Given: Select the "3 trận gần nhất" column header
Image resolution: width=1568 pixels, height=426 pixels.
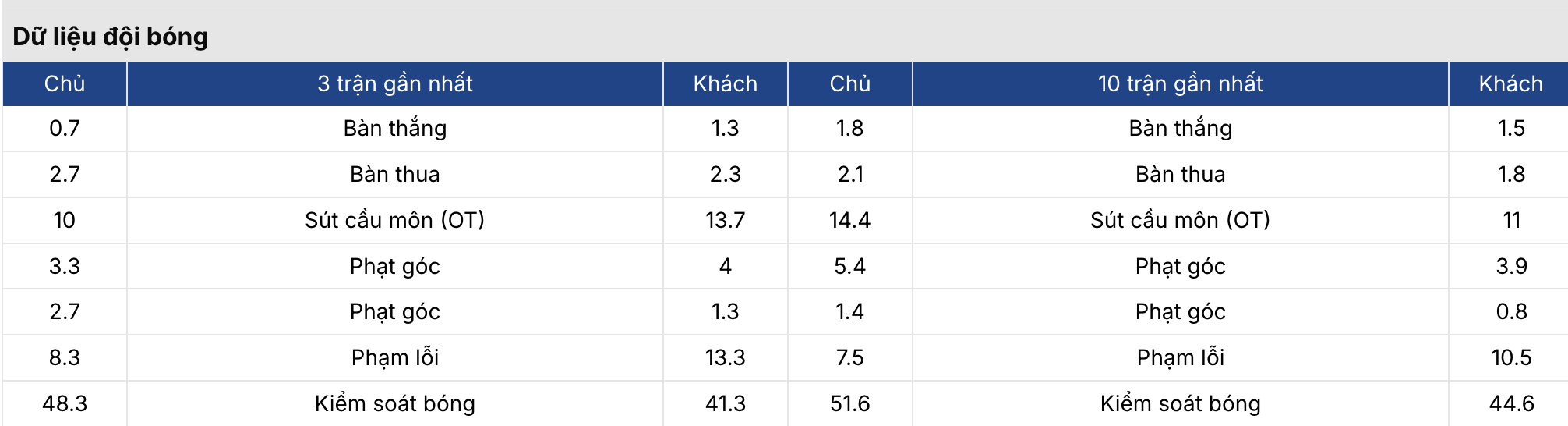Looking at the screenshot, I should pyautogui.click(x=395, y=83).
